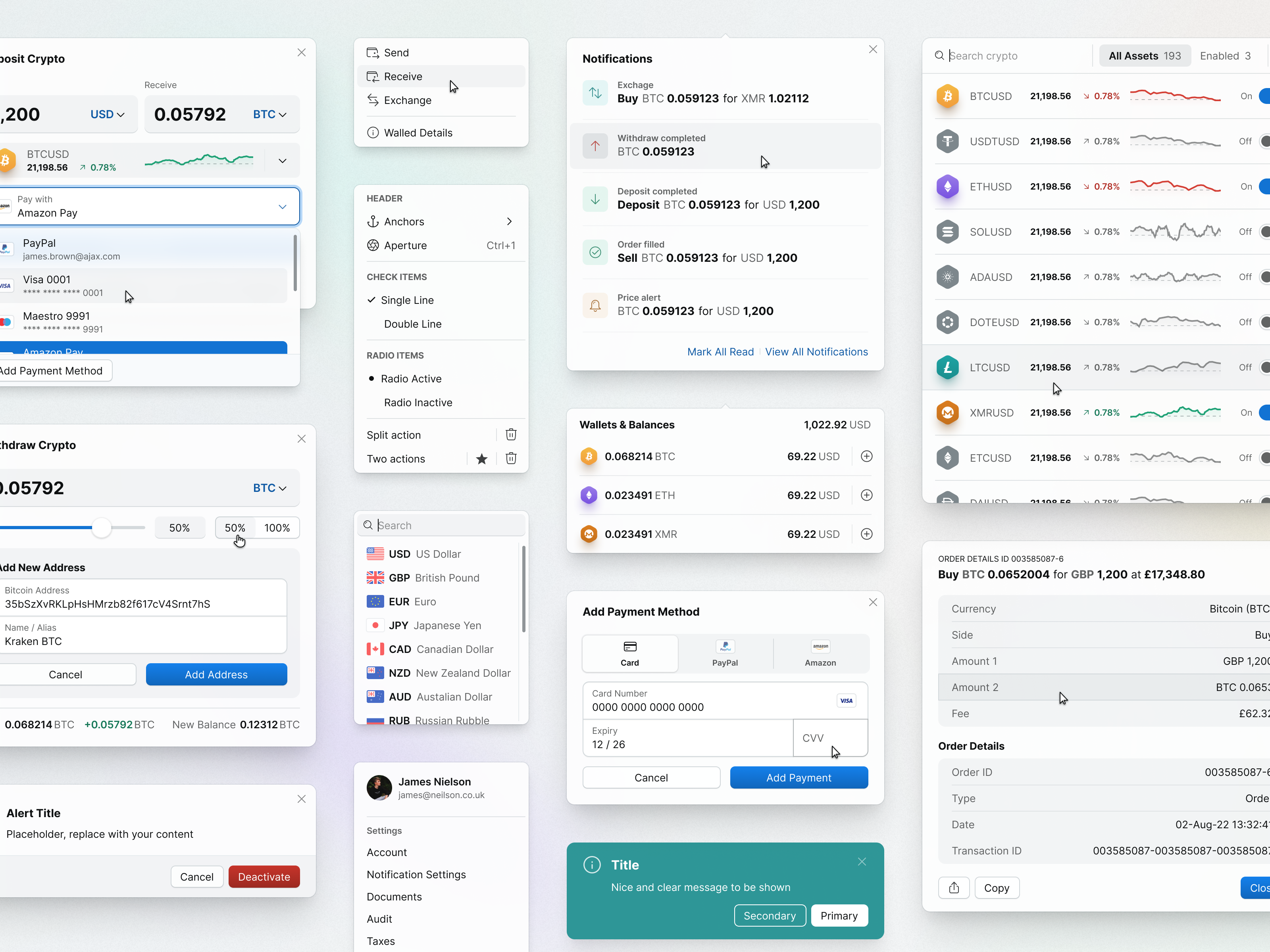Click the plus icon beside the BTC wallet balance
This screenshot has height=952, width=1270.
click(867, 456)
